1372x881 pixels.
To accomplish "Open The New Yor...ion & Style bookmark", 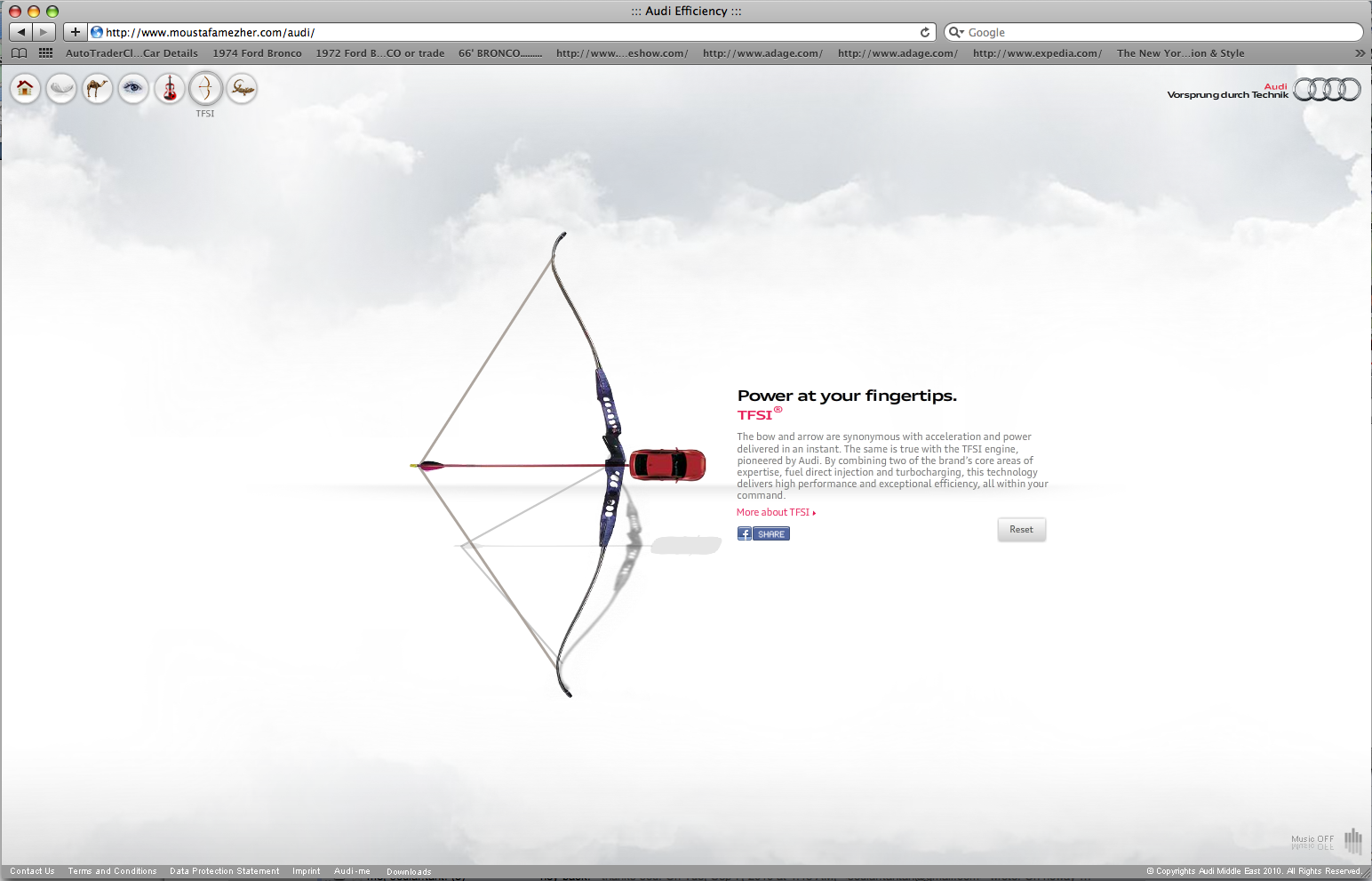I will click(1180, 53).
